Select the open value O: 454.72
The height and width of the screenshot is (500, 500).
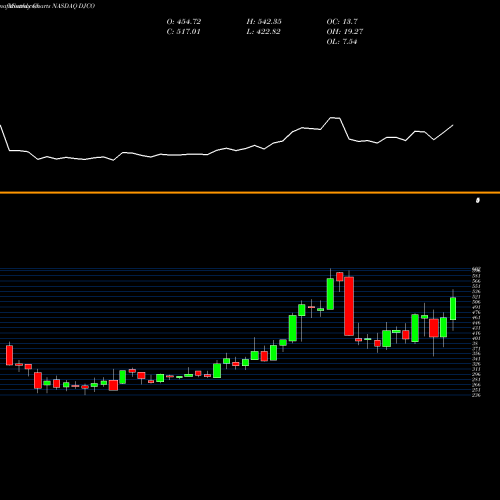[x=184, y=22]
